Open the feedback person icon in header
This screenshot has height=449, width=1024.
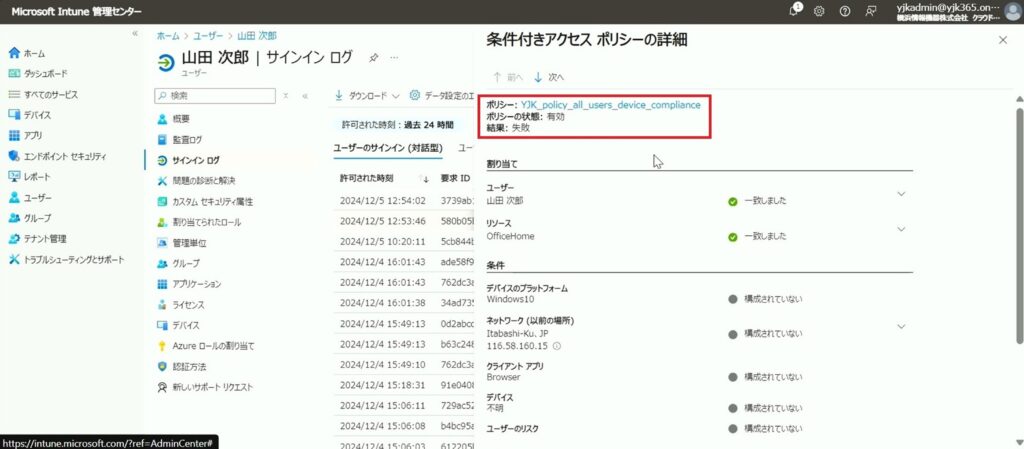tap(871, 12)
